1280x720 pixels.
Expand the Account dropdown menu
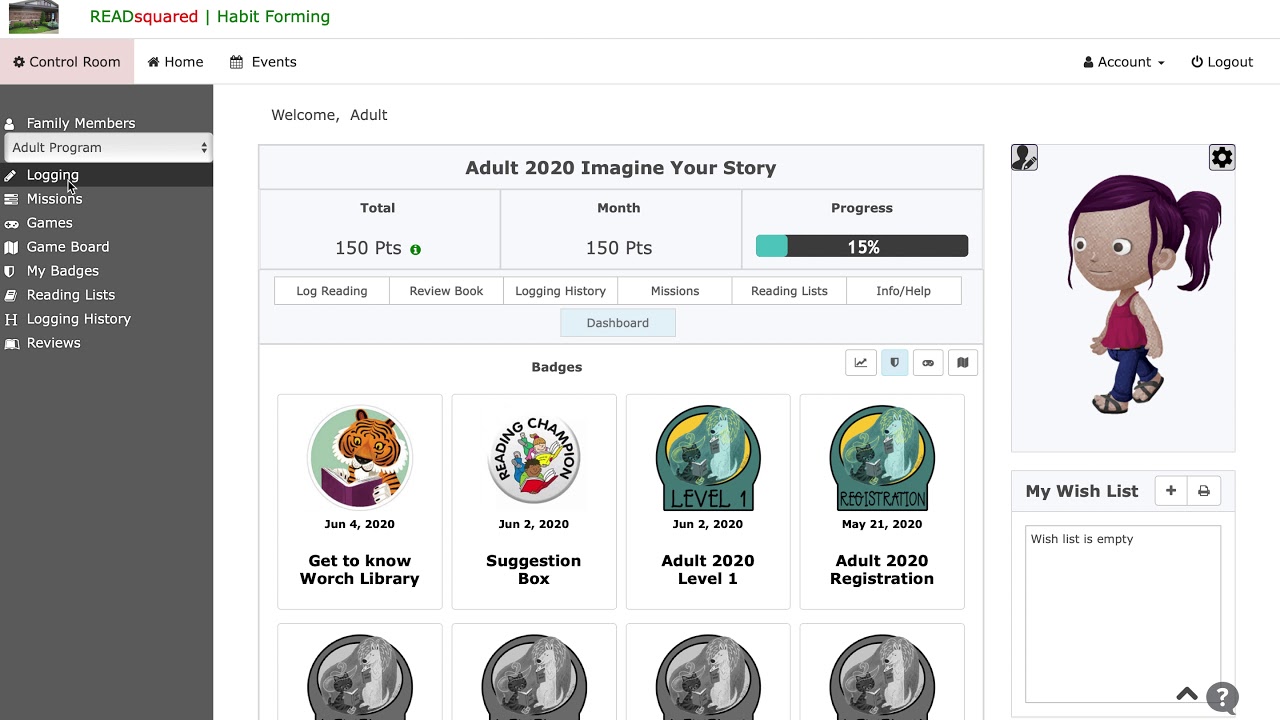click(x=1124, y=62)
